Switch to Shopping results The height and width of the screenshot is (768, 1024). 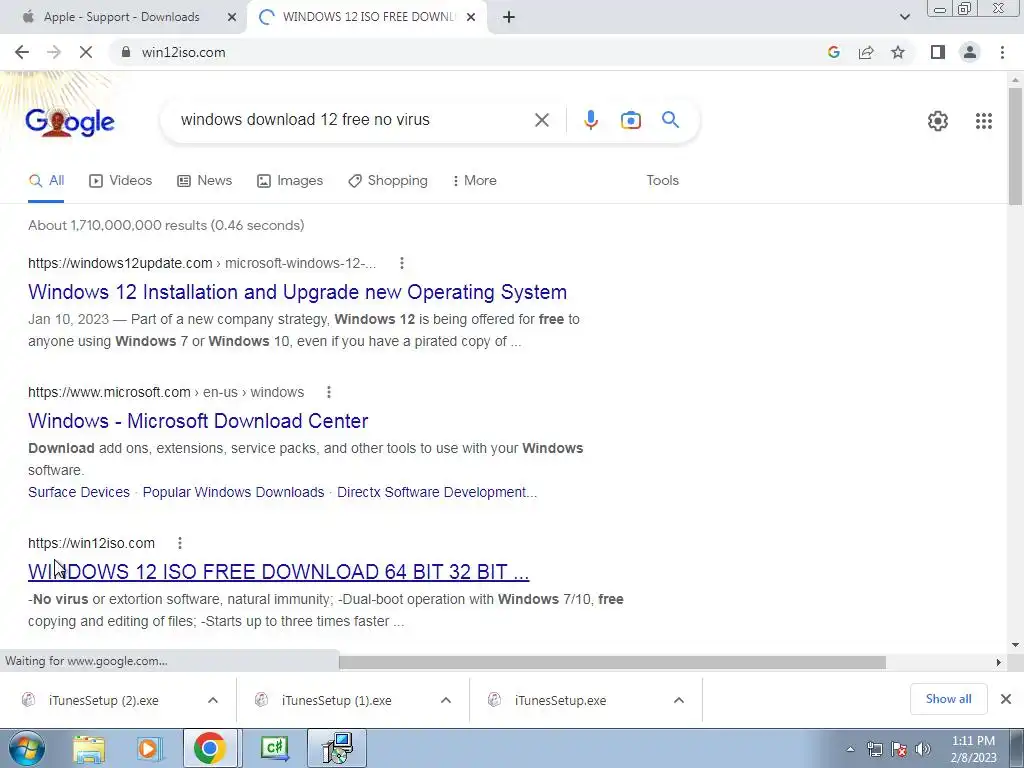point(388,181)
